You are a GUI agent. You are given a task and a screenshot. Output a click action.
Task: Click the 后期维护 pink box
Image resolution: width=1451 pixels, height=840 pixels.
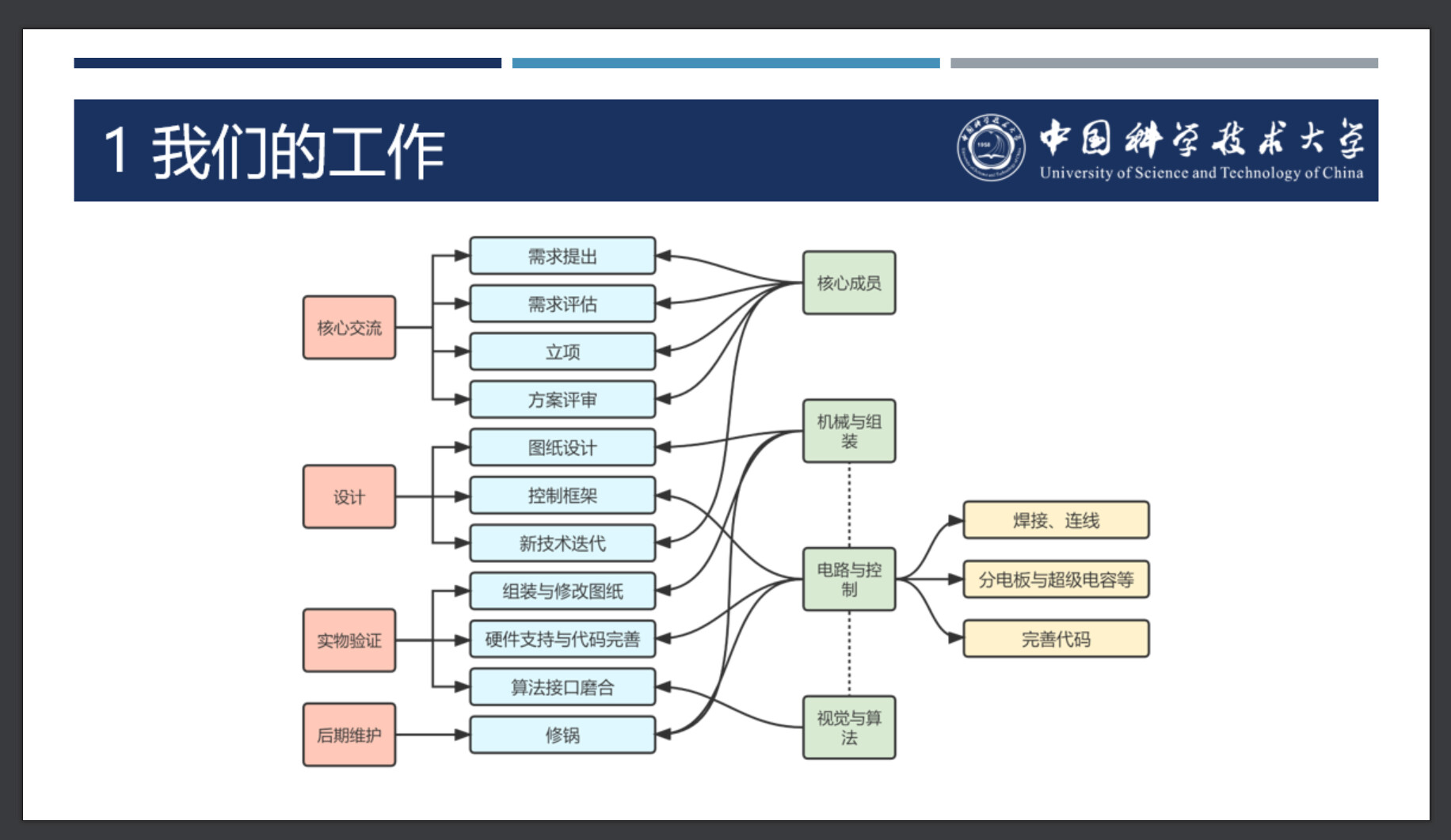349,735
